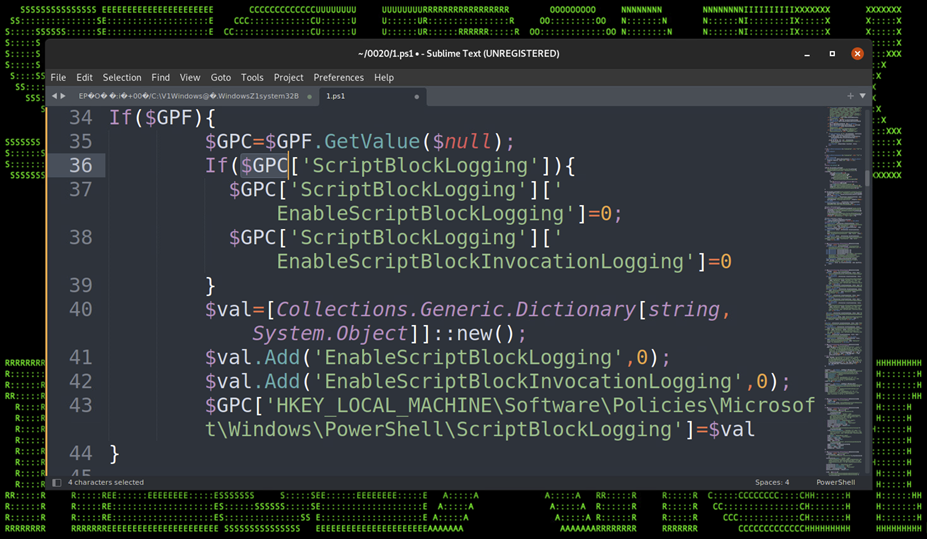Minimize the Sublime Text window

(x=806, y=54)
